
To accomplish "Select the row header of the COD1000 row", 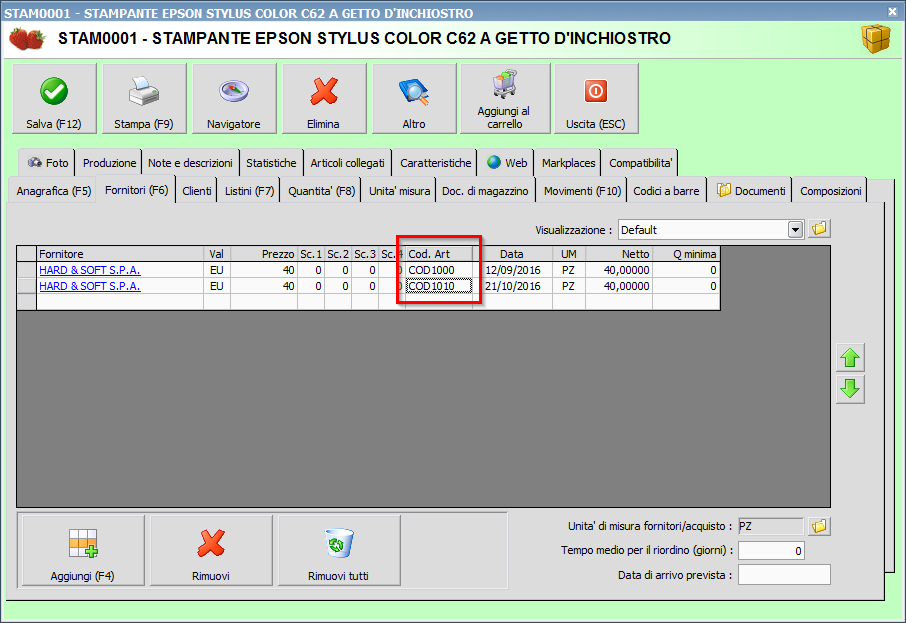I will [x=27, y=270].
